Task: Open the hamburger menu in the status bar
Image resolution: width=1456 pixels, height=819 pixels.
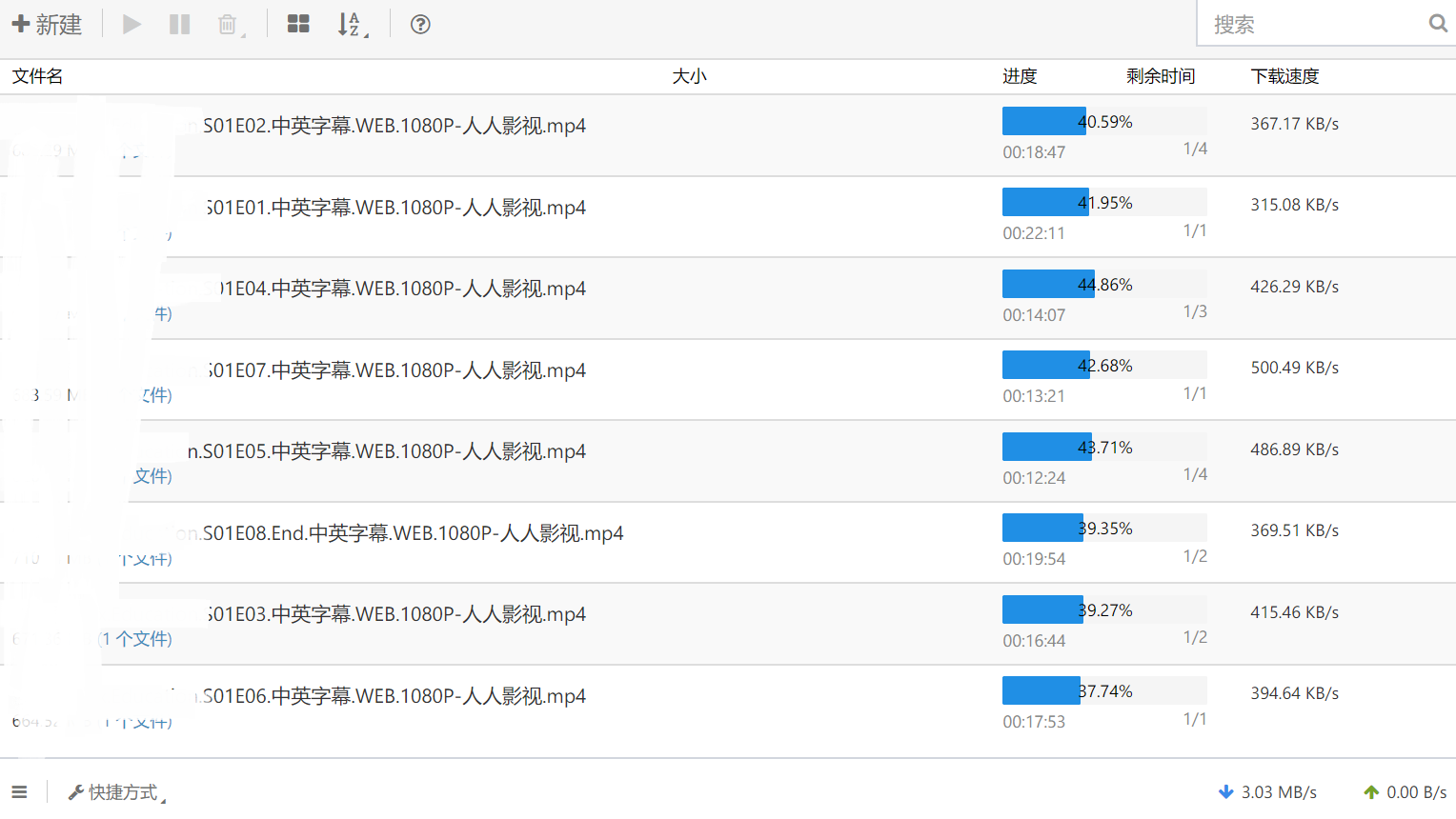Action: [x=19, y=791]
